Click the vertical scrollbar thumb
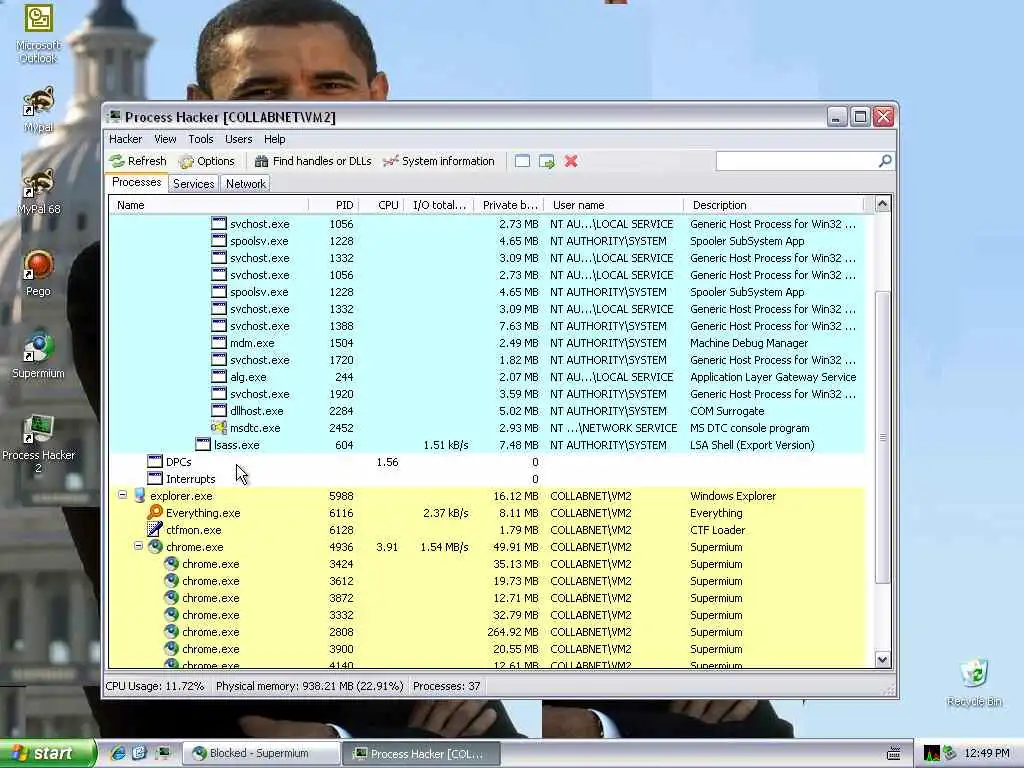 point(882,437)
